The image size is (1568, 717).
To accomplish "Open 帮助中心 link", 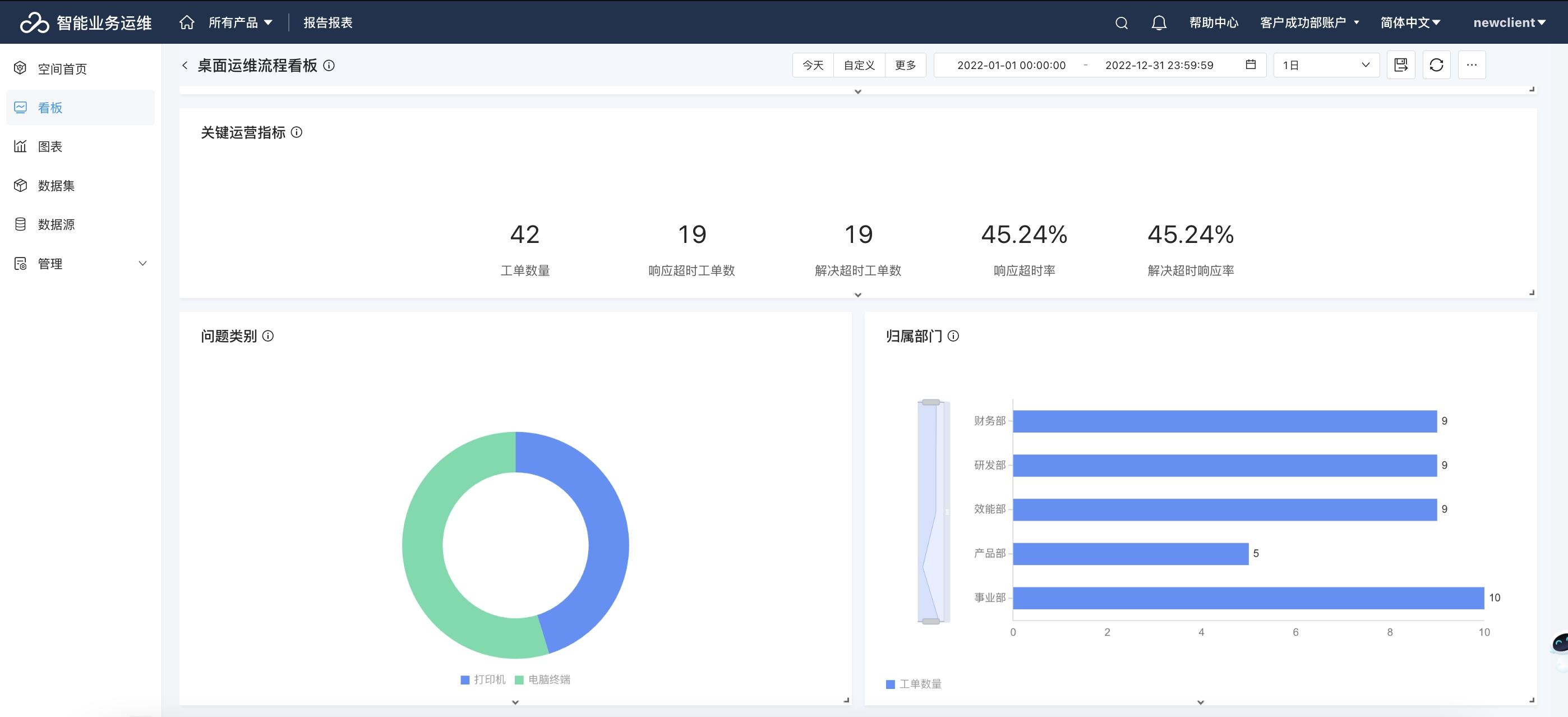I will 1214,22.
